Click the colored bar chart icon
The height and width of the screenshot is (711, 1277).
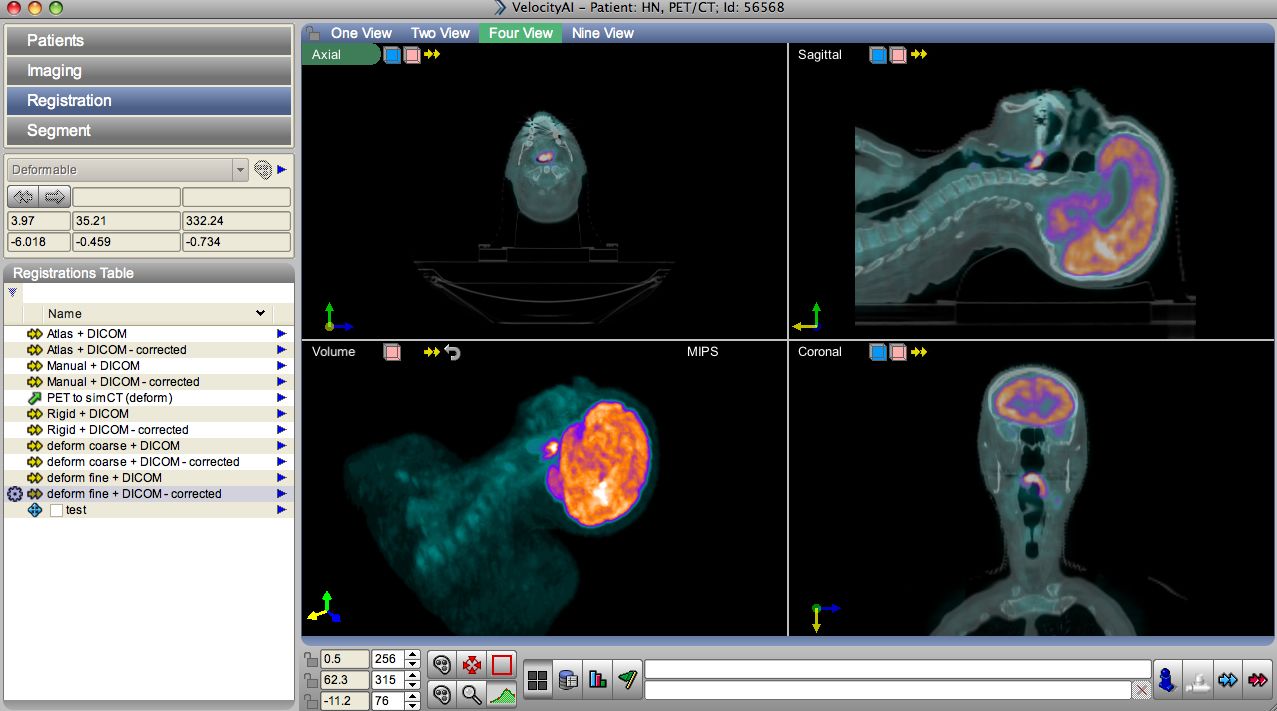pos(598,680)
